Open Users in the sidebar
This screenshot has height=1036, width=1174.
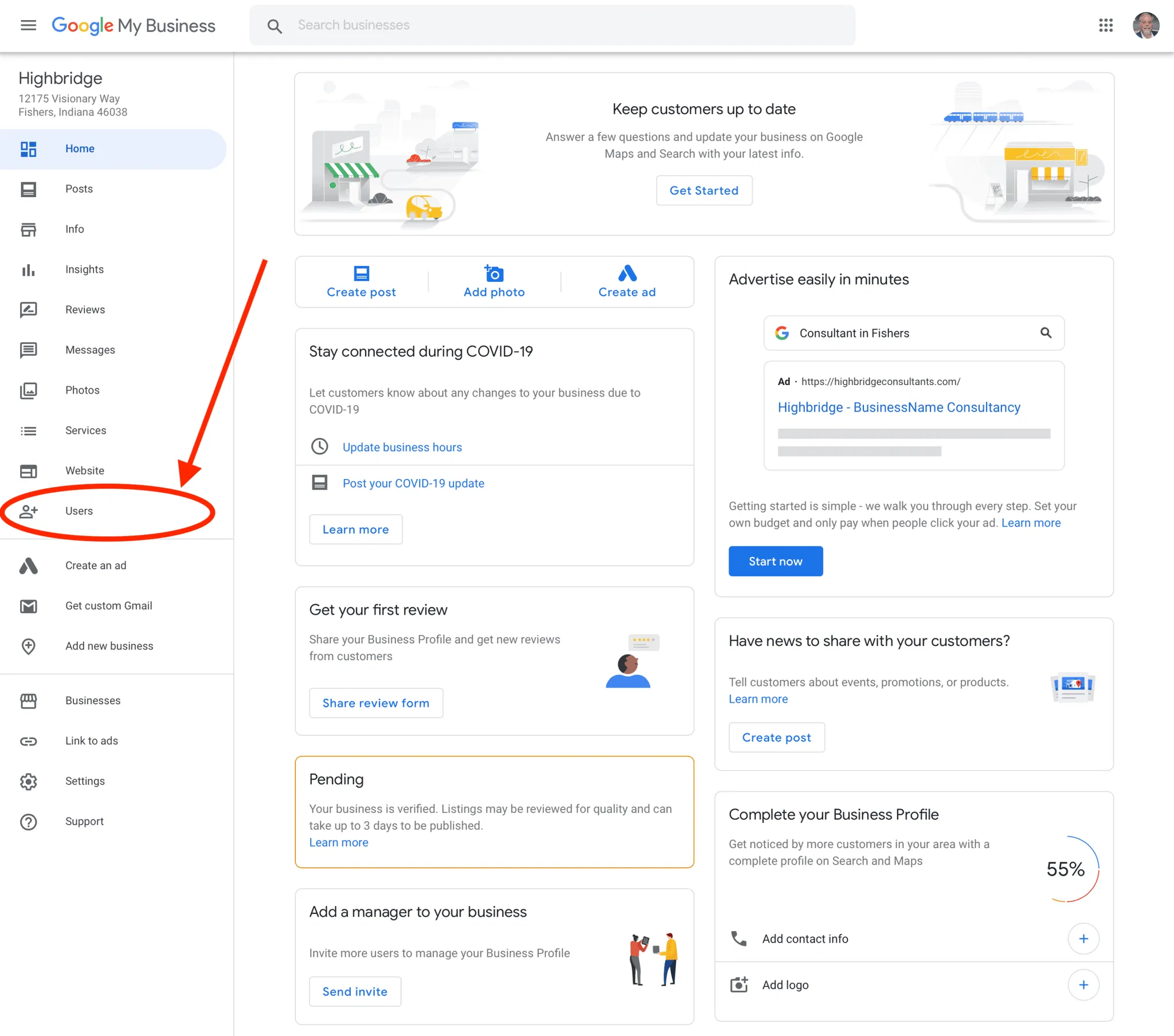click(79, 511)
